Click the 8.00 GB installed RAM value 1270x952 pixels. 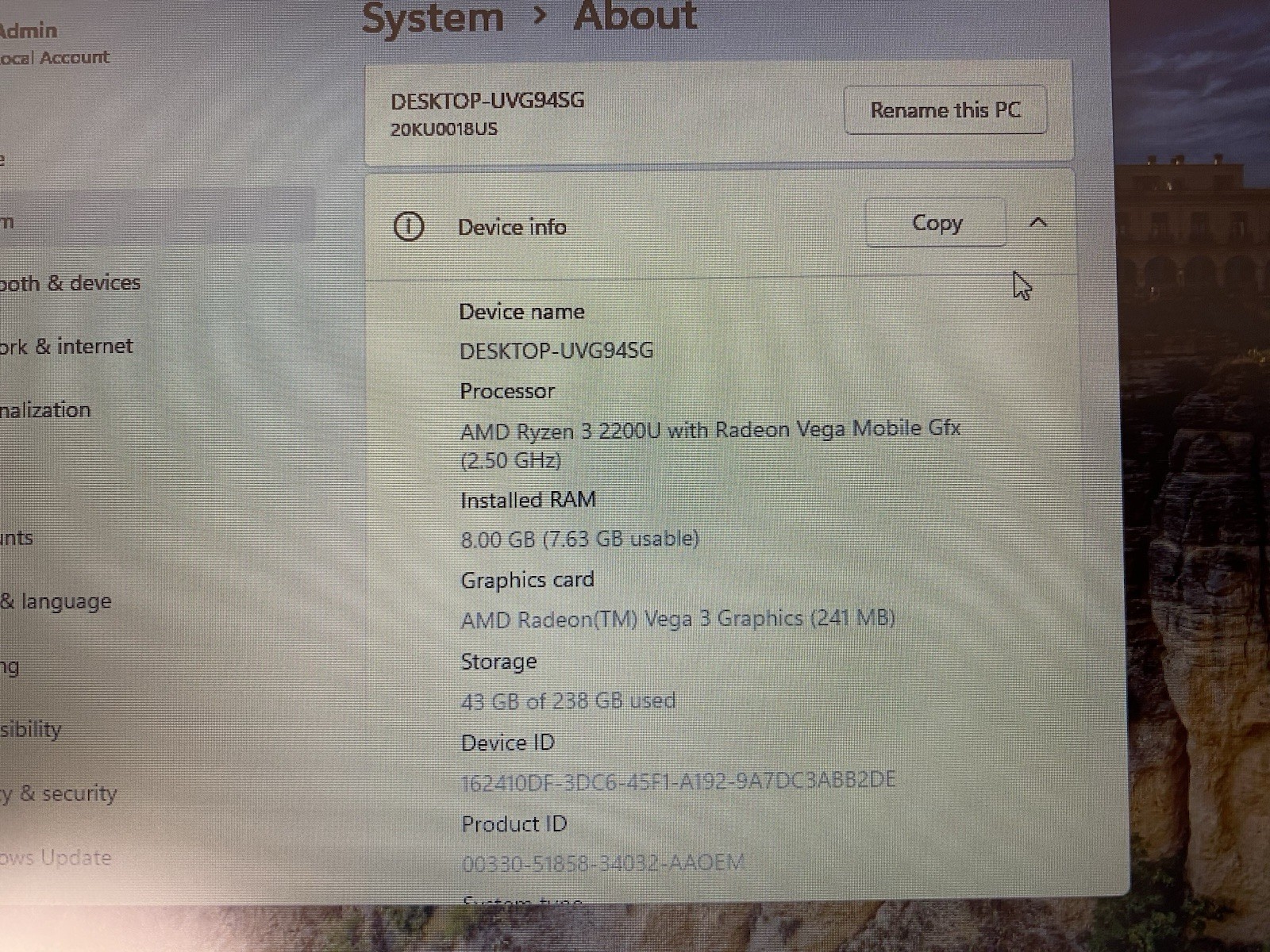point(579,539)
